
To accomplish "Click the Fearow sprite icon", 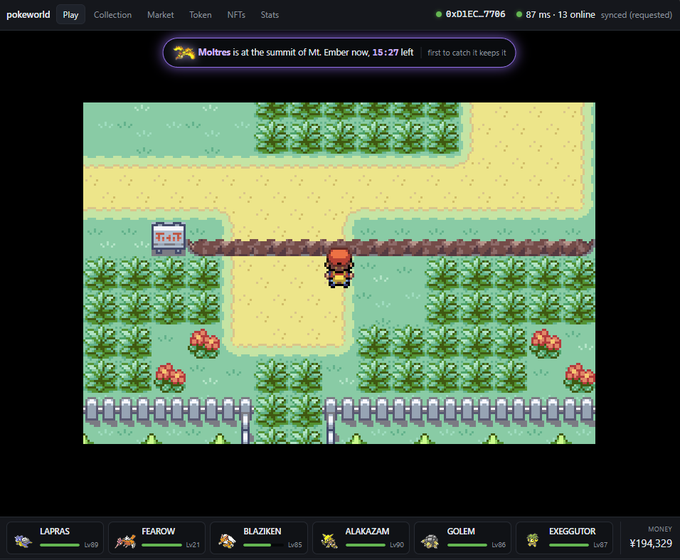I will (125, 541).
